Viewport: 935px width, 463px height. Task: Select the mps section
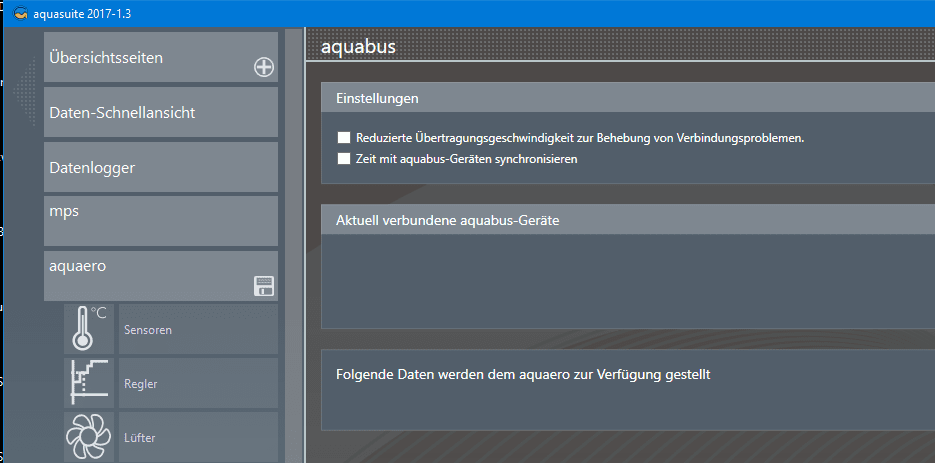[x=161, y=221]
